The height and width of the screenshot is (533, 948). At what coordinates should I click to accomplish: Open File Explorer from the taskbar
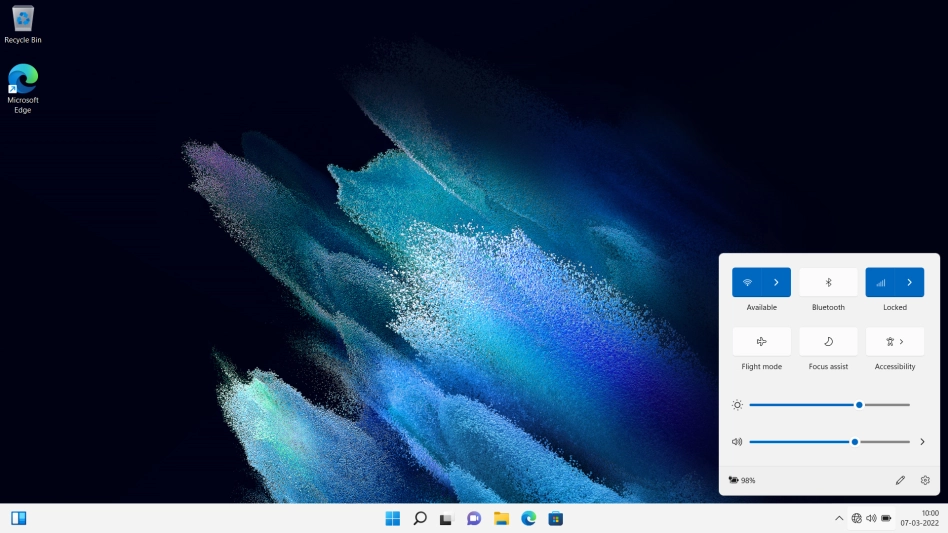point(501,518)
